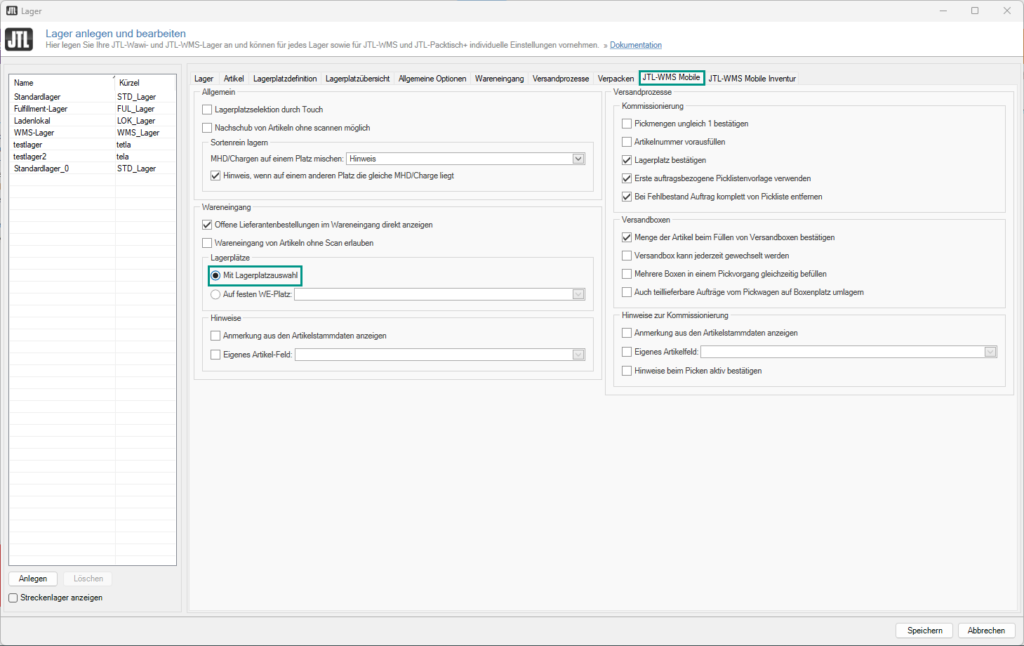Check Streckenlager anzeigen below warehouse list
This screenshot has height=646, width=1024.
coord(13,597)
